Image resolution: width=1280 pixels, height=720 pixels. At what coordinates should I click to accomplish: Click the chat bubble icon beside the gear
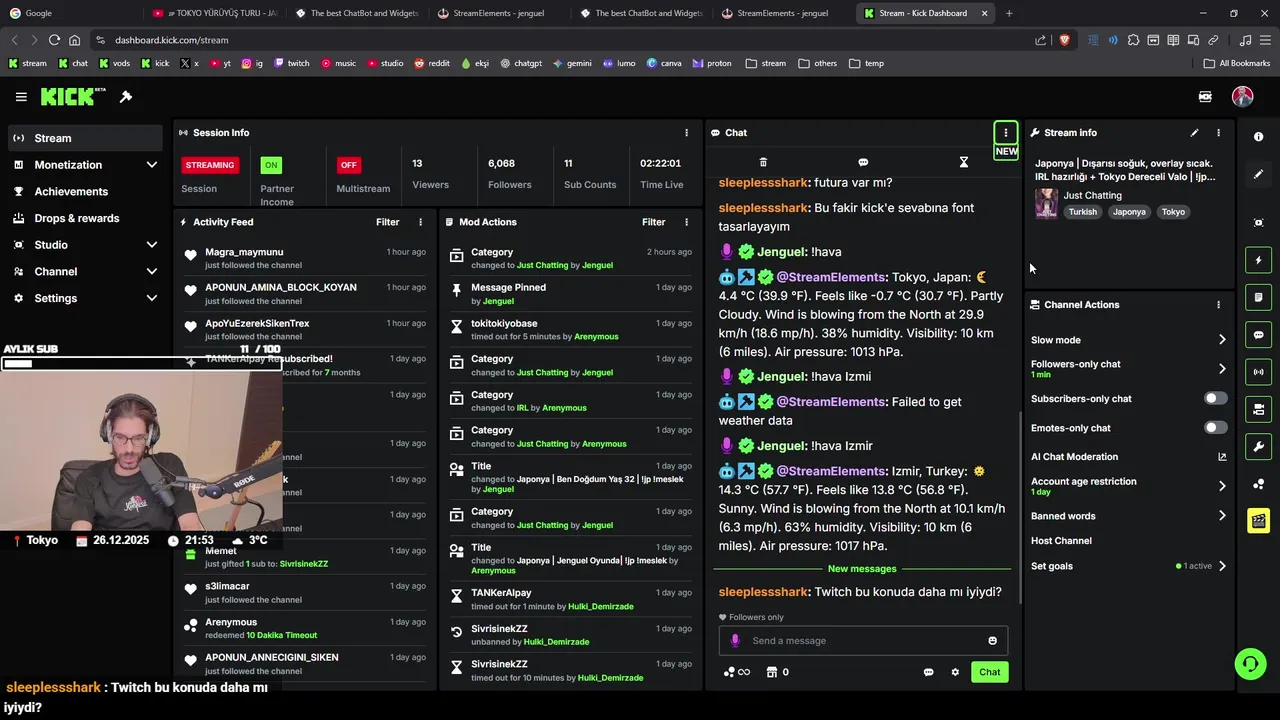click(x=928, y=672)
